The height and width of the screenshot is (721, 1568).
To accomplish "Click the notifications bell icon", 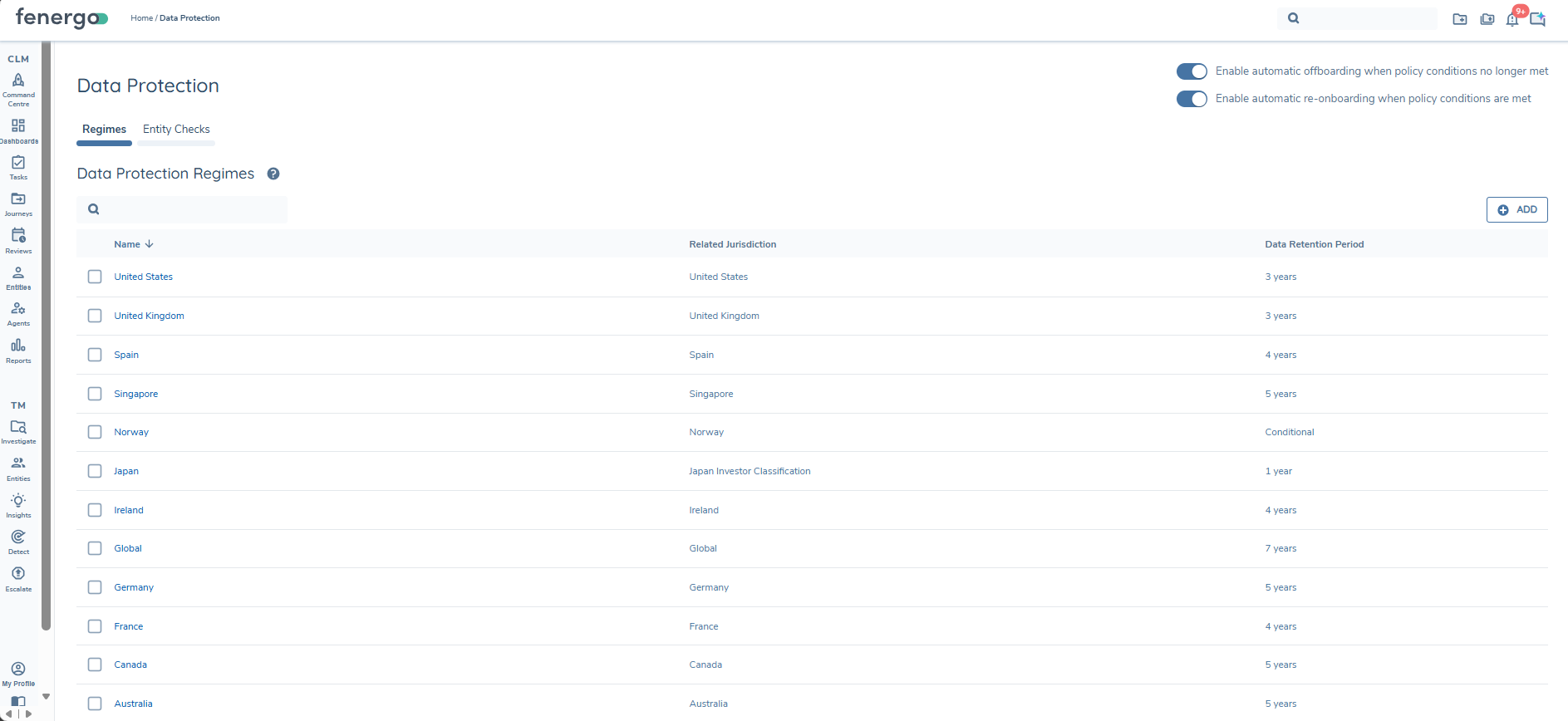I will (x=1512, y=19).
